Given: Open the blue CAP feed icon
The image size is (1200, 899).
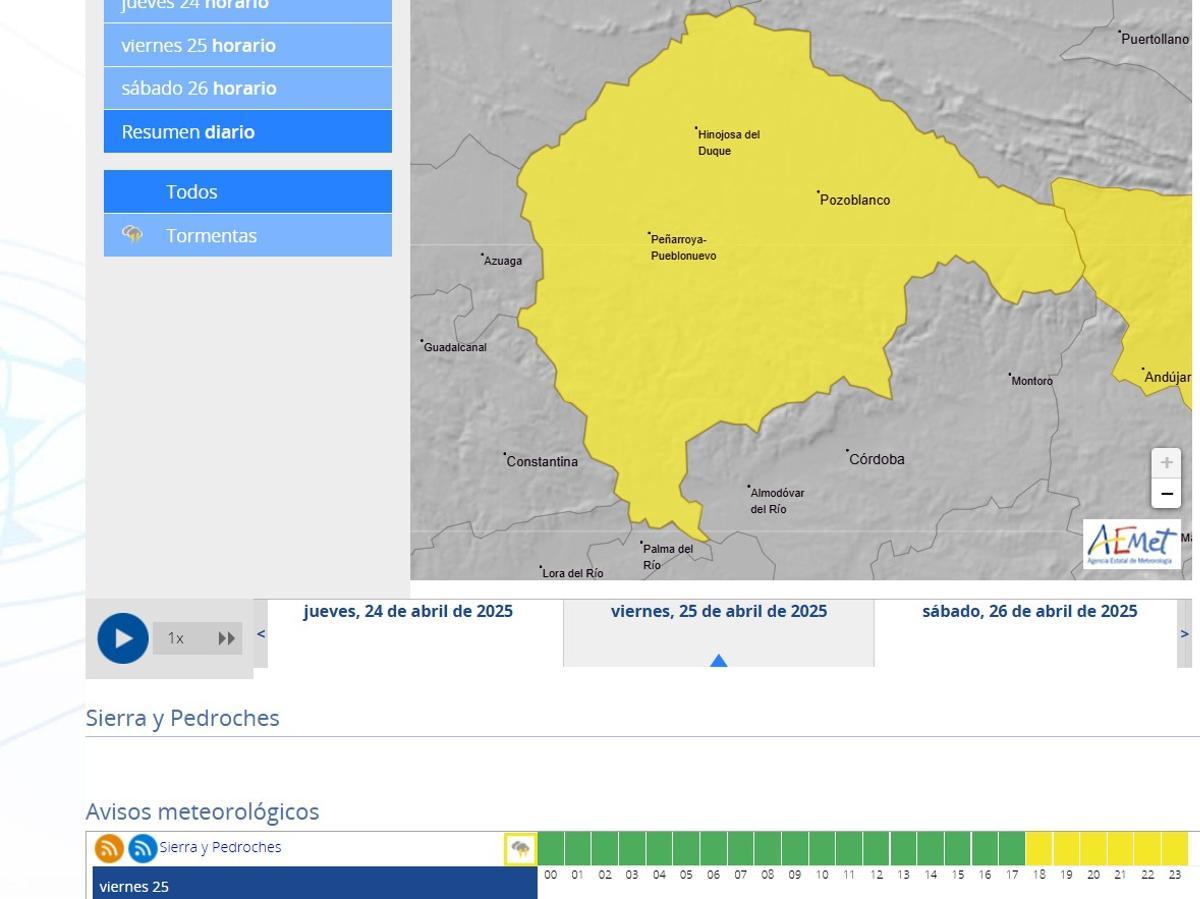Looking at the screenshot, I should coord(142,848).
